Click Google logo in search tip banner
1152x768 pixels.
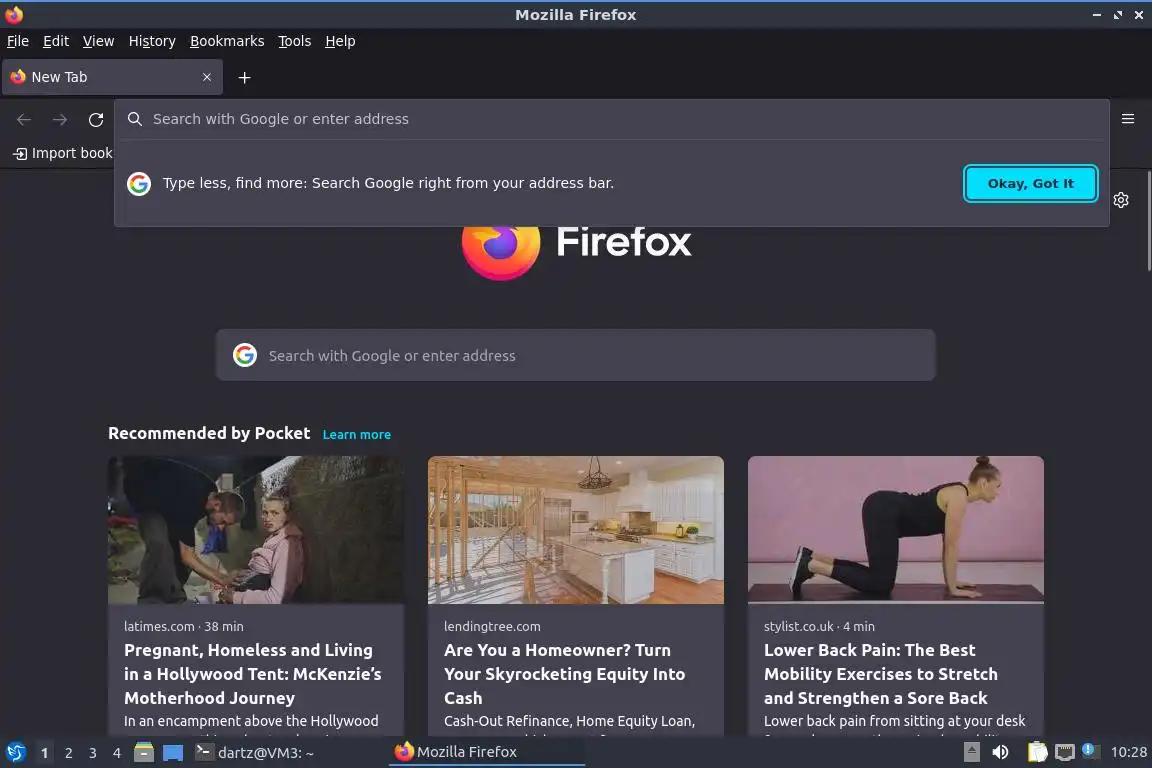coord(139,184)
